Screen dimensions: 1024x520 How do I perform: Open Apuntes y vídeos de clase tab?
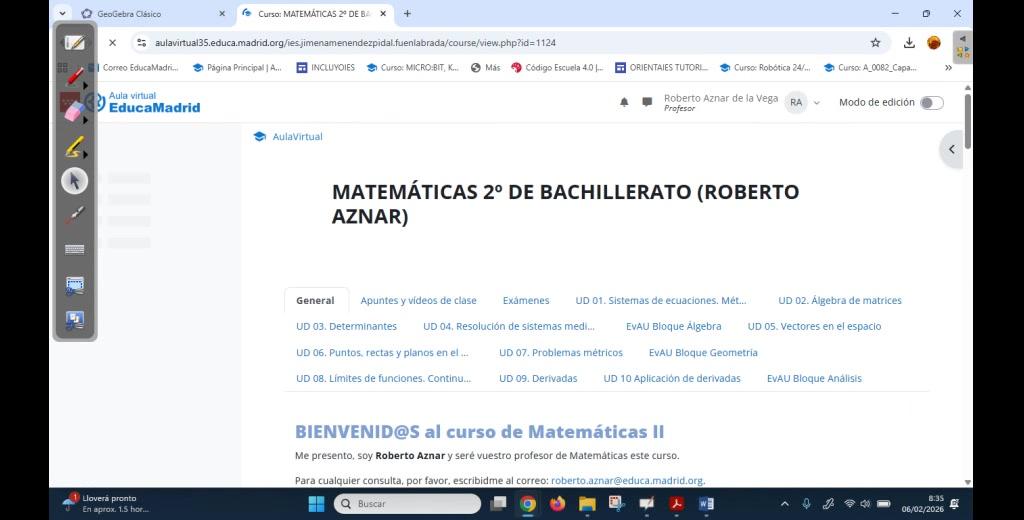(x=419, y=301)
